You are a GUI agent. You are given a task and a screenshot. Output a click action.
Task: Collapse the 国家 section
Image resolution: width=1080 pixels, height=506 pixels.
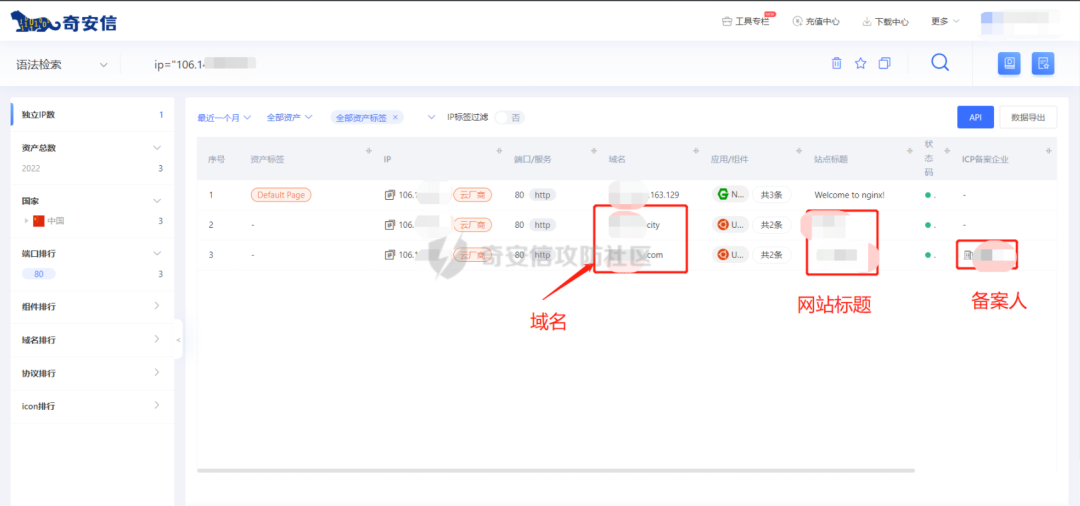click(x=157, y=201)
